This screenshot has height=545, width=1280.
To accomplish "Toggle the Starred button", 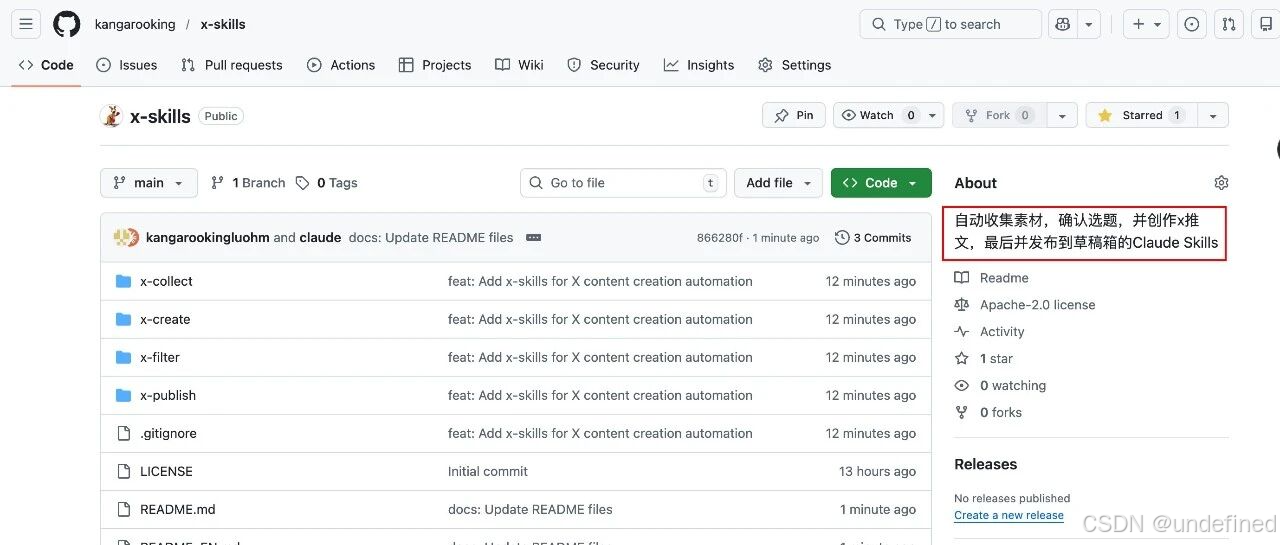I will tap(1141, 115).
